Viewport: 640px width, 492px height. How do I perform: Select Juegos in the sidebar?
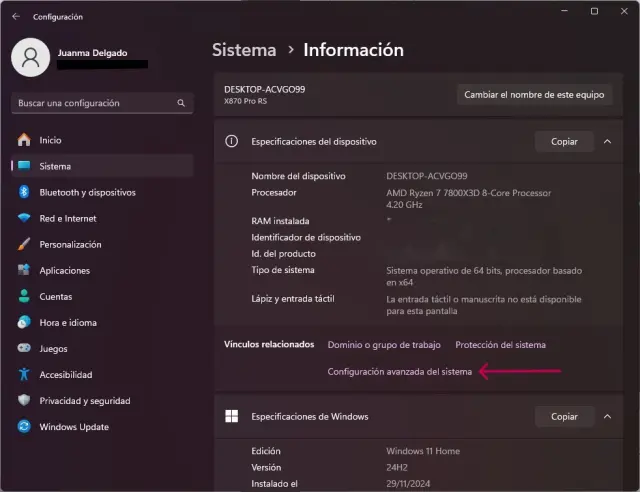(54, 349)
